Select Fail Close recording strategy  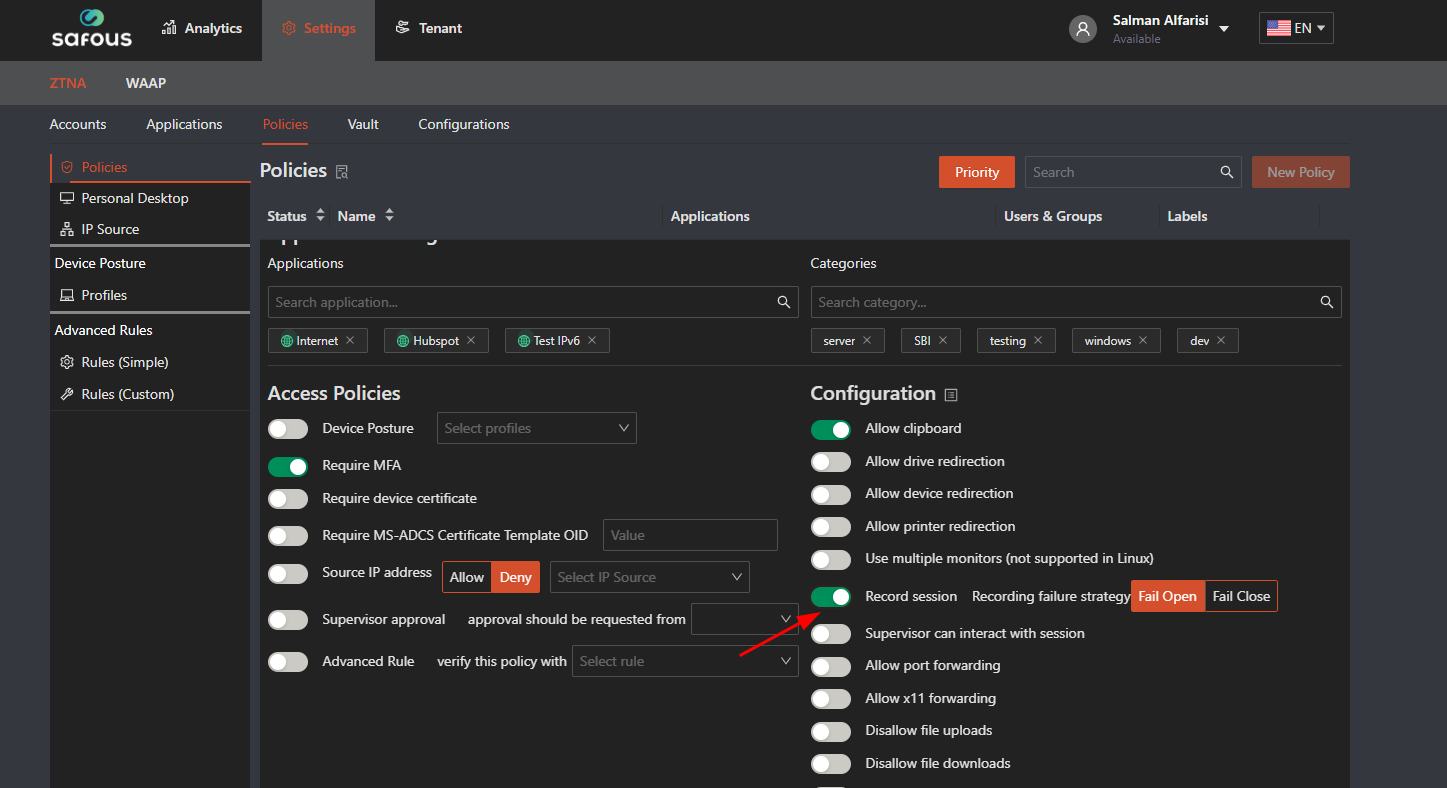pyautogui.click(x=1240, y=597)
